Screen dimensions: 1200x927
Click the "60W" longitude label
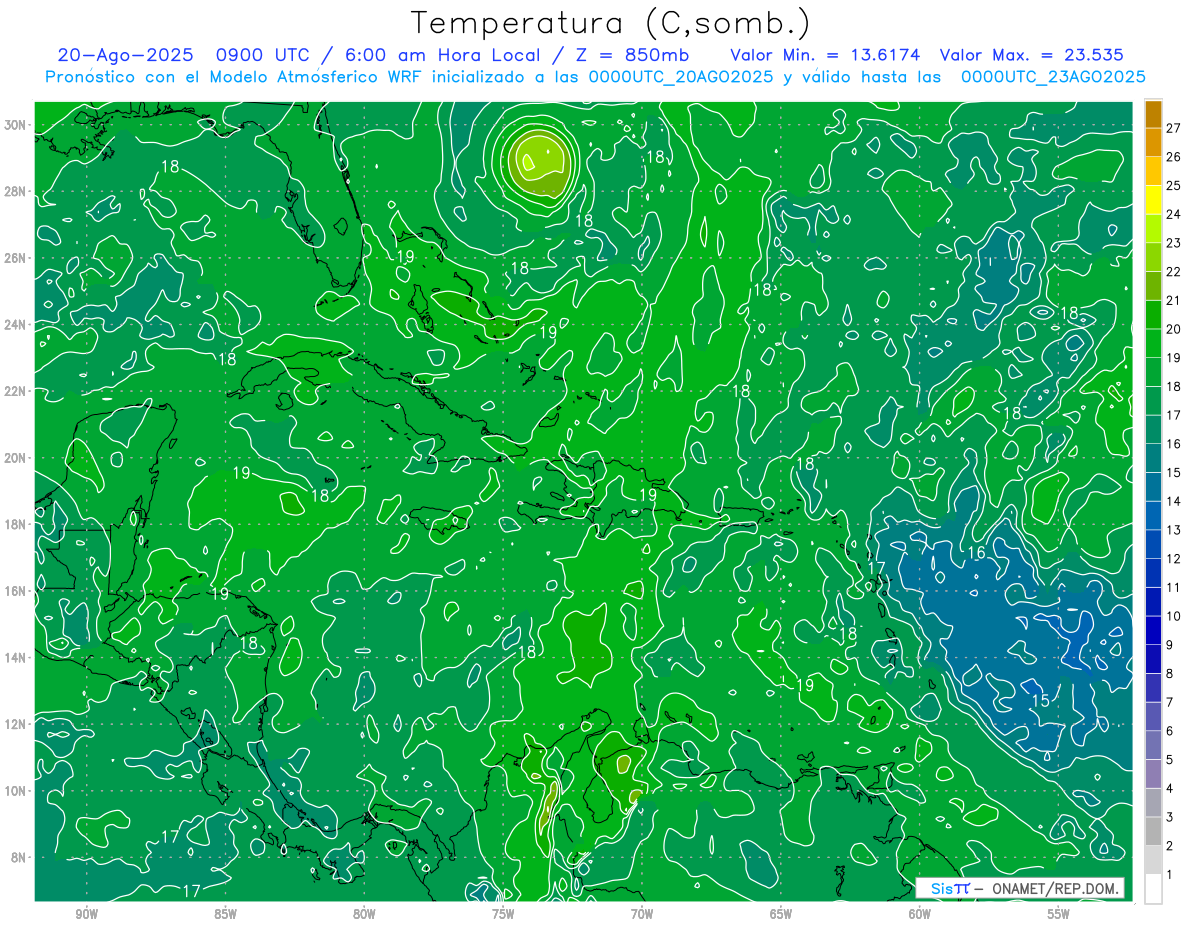(x=920, y=914)
